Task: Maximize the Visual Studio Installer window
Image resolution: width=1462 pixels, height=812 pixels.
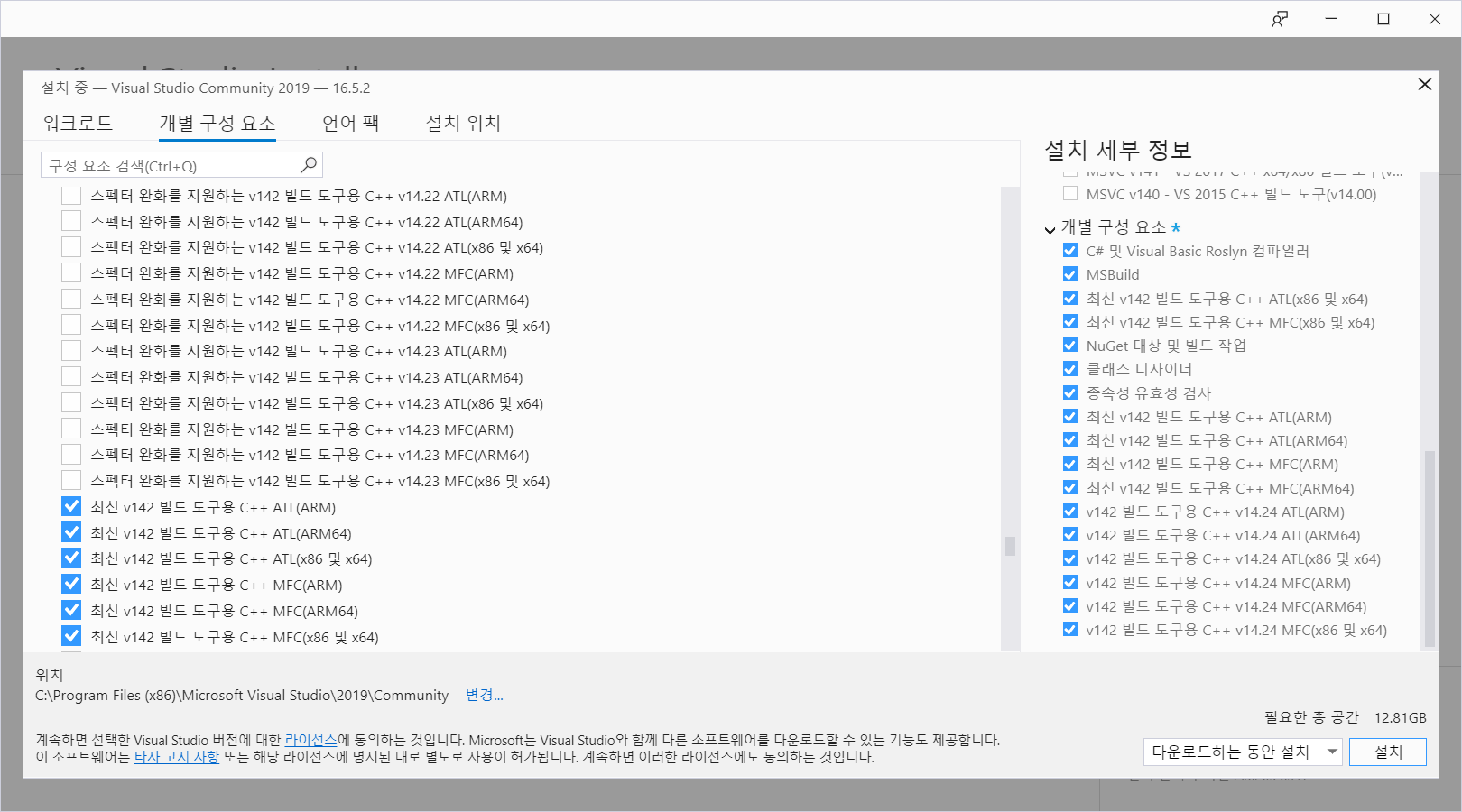Action: click(x=1383, y=19)
